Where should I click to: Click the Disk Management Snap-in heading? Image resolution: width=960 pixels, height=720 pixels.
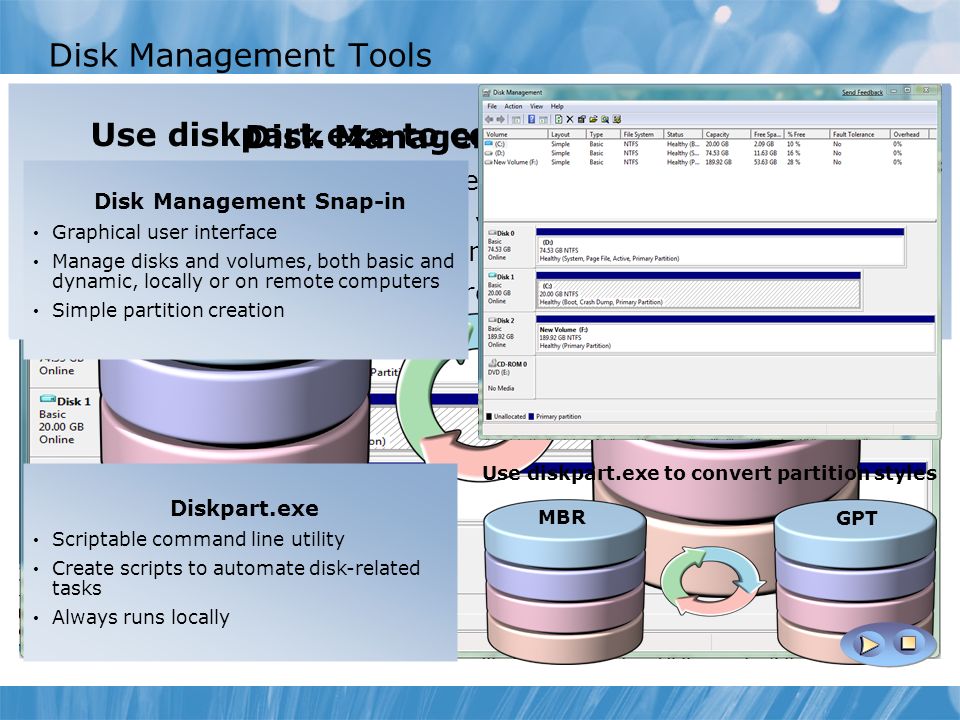pos(250,201)
